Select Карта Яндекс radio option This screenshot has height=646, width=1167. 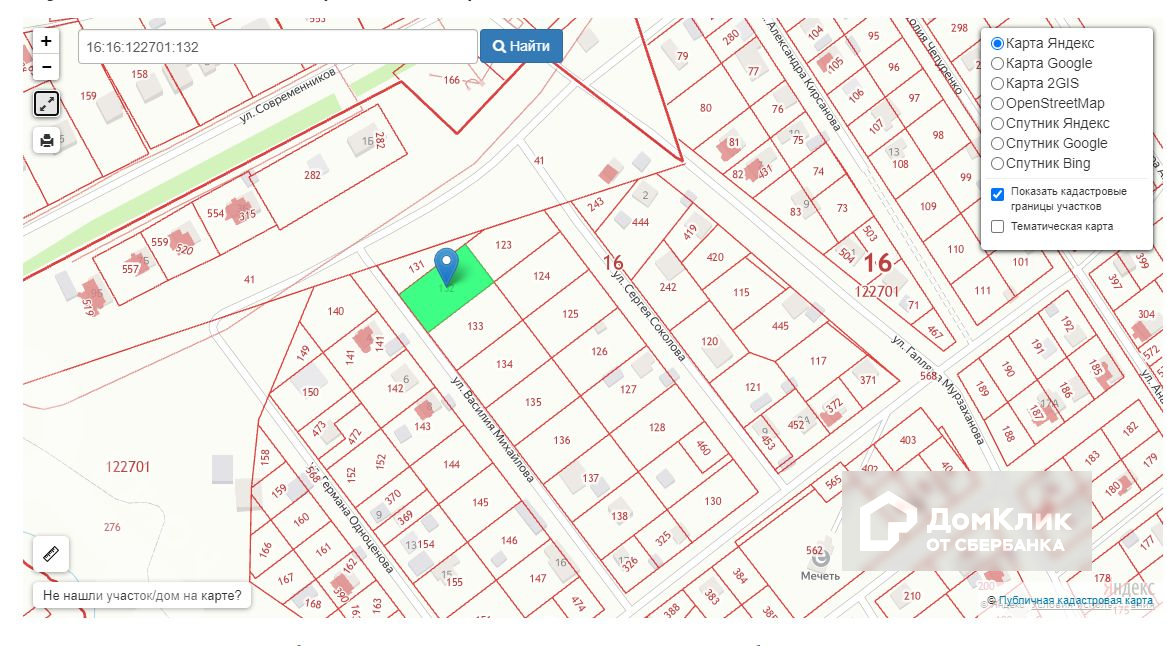[x=997, y=43]
